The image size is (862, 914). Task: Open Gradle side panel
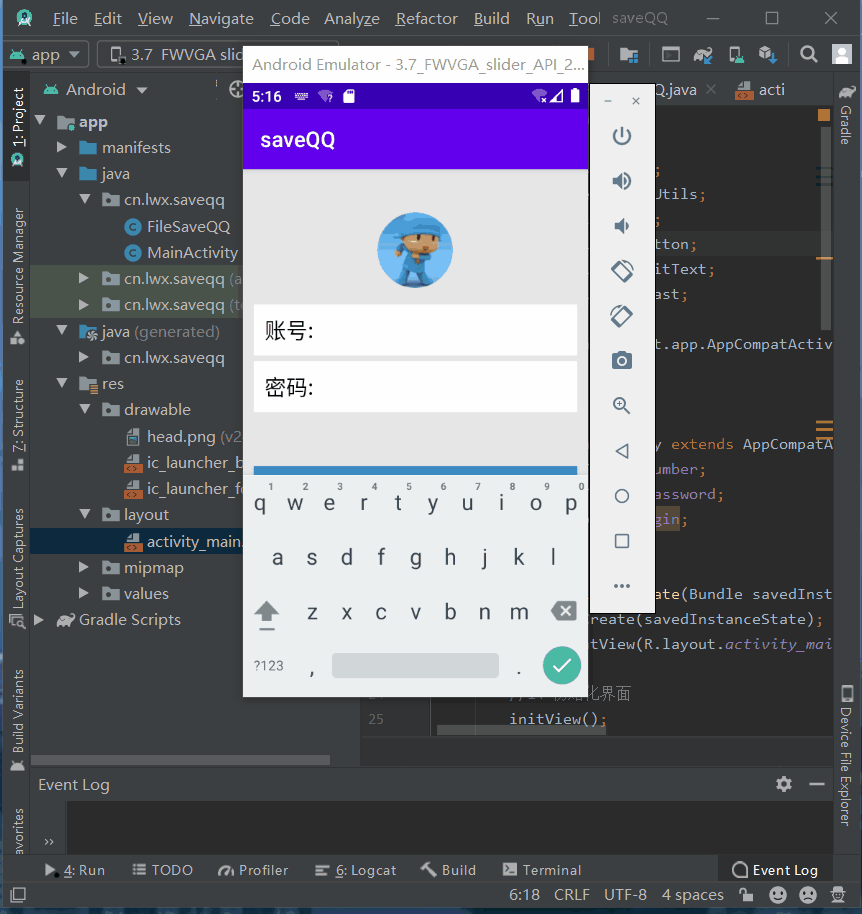tap(846, 117)
